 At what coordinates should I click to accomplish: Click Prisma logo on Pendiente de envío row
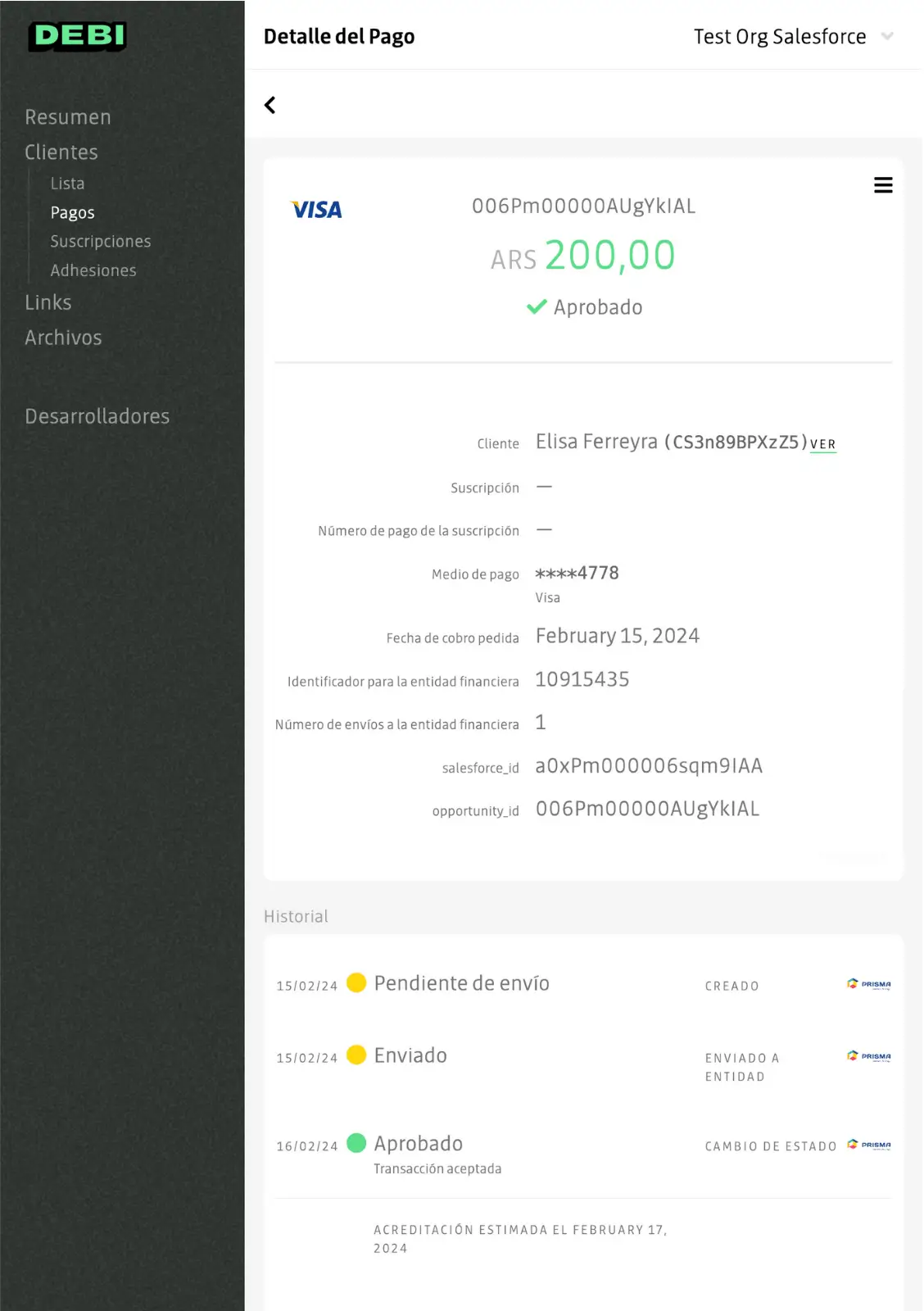coord(868,984)
